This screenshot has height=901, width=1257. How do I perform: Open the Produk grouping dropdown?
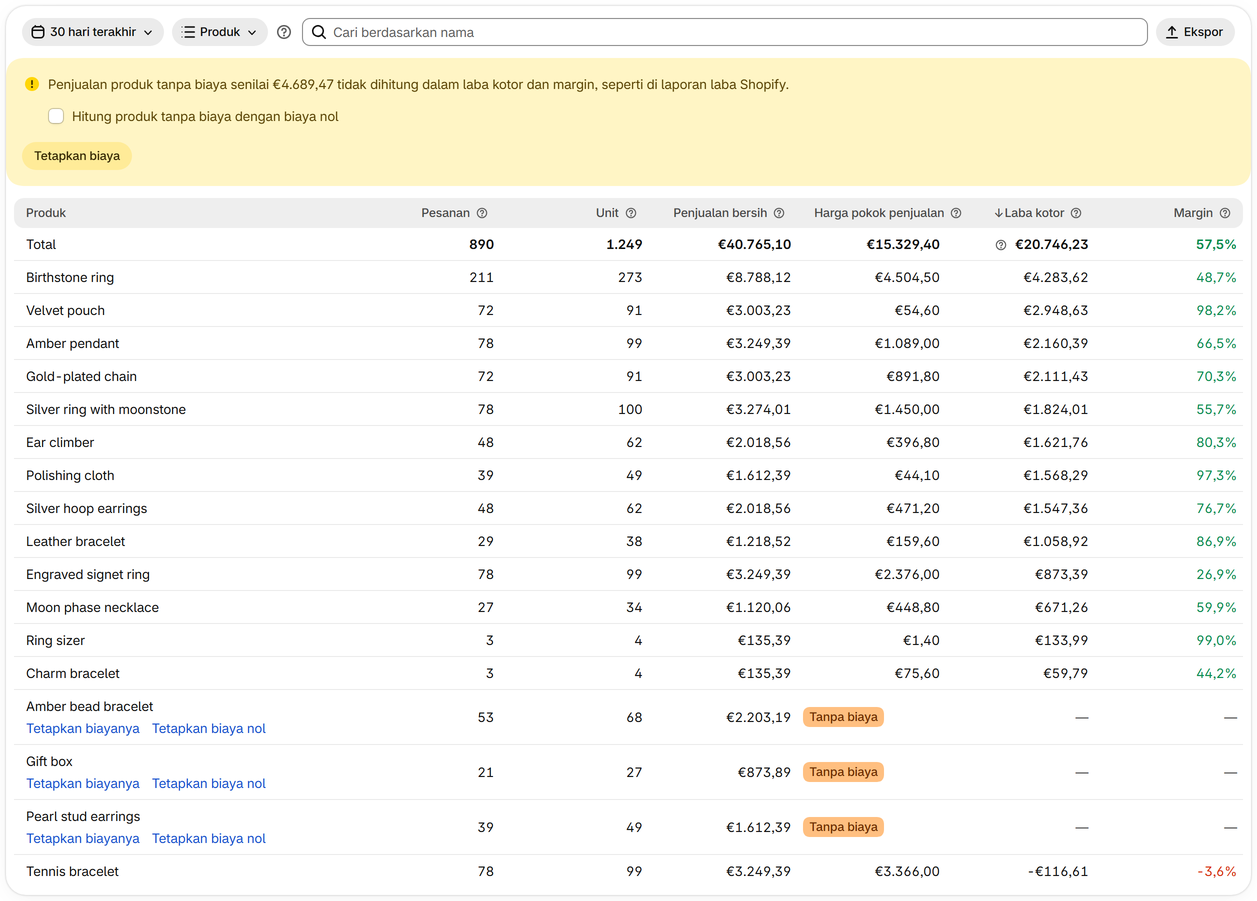pyautogui.click(x=220, y=32)
